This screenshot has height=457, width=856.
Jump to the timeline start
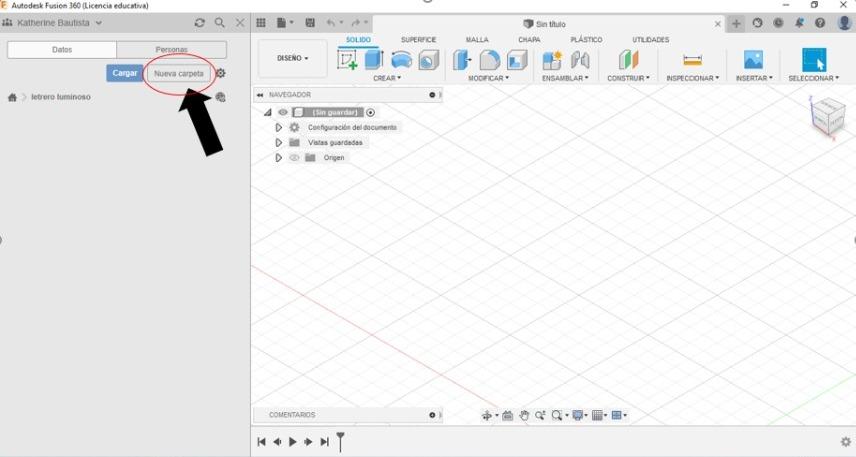coord(261,442)
